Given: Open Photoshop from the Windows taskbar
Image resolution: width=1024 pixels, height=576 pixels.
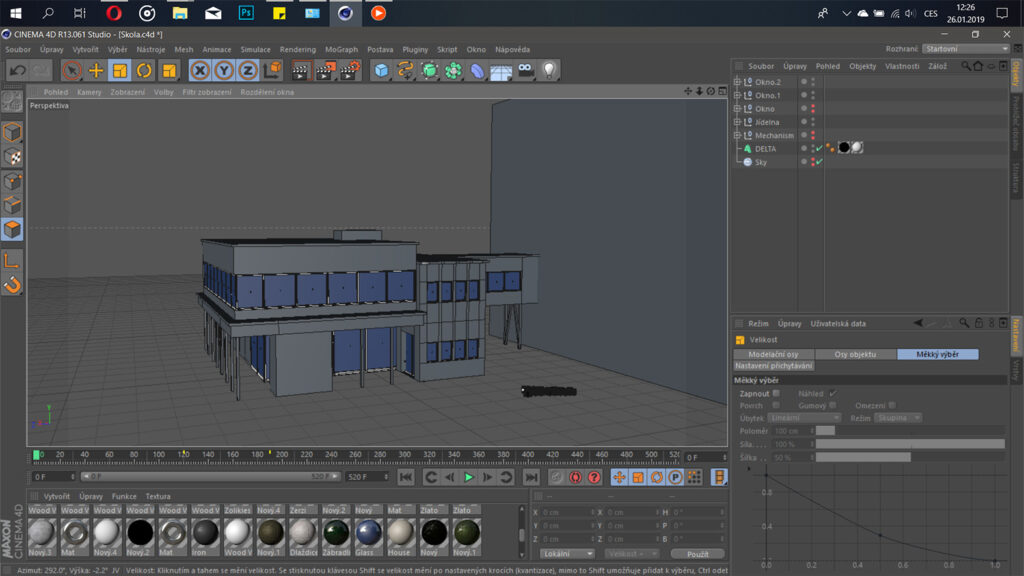Looking at the screenshot, I should click(245, 13).
